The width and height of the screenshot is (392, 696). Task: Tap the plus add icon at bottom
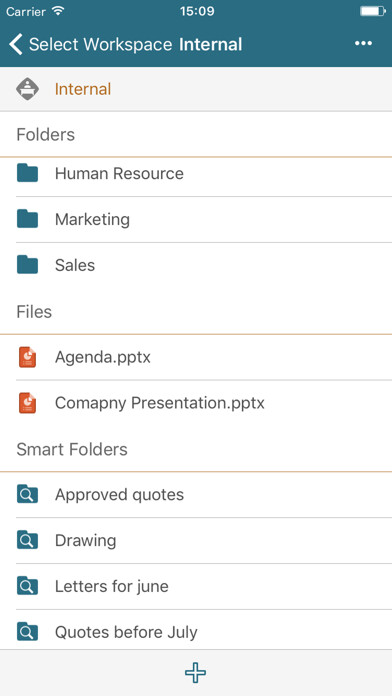[196, 673]
